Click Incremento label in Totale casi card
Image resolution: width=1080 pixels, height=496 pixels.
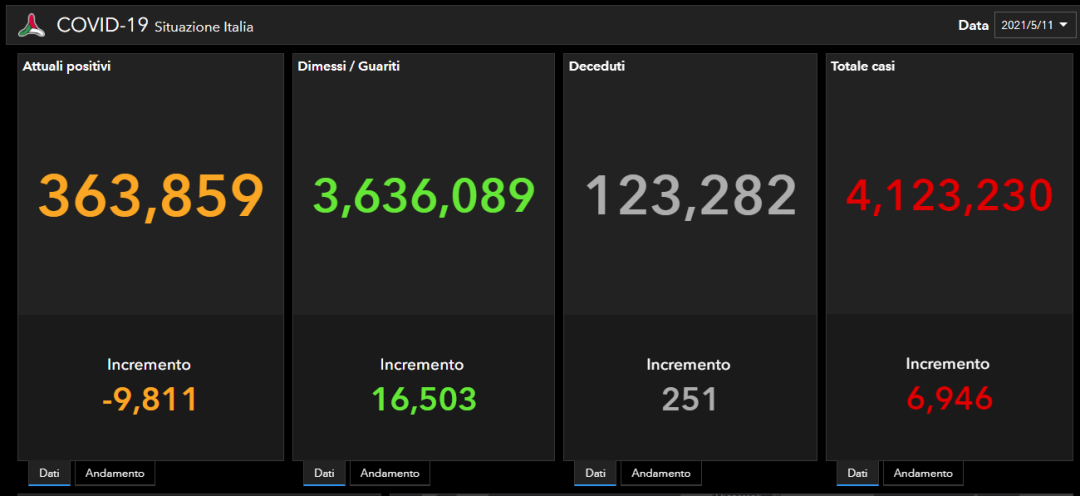[x=947, y=364]
